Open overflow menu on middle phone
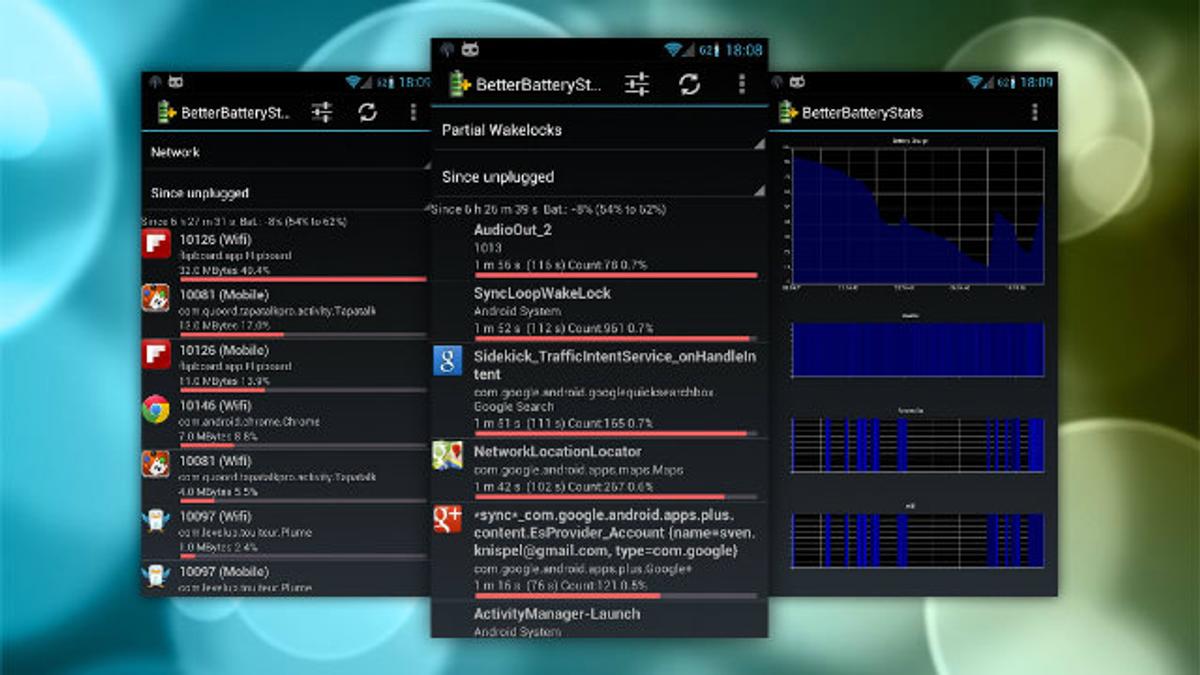1200x675 pixels. [x=741, y=84]
